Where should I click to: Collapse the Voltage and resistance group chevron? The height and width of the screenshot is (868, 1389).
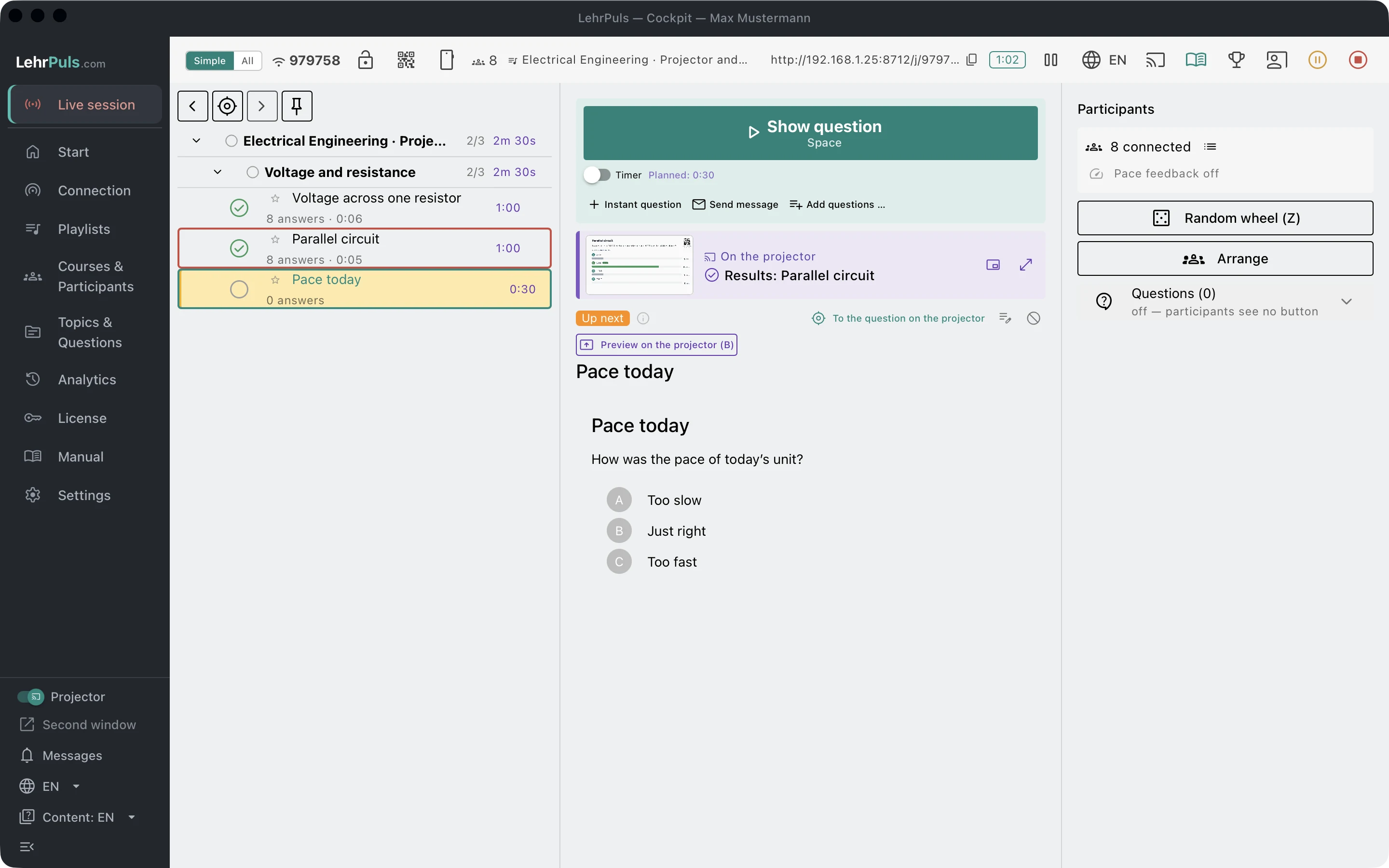[x=218, y=172]
